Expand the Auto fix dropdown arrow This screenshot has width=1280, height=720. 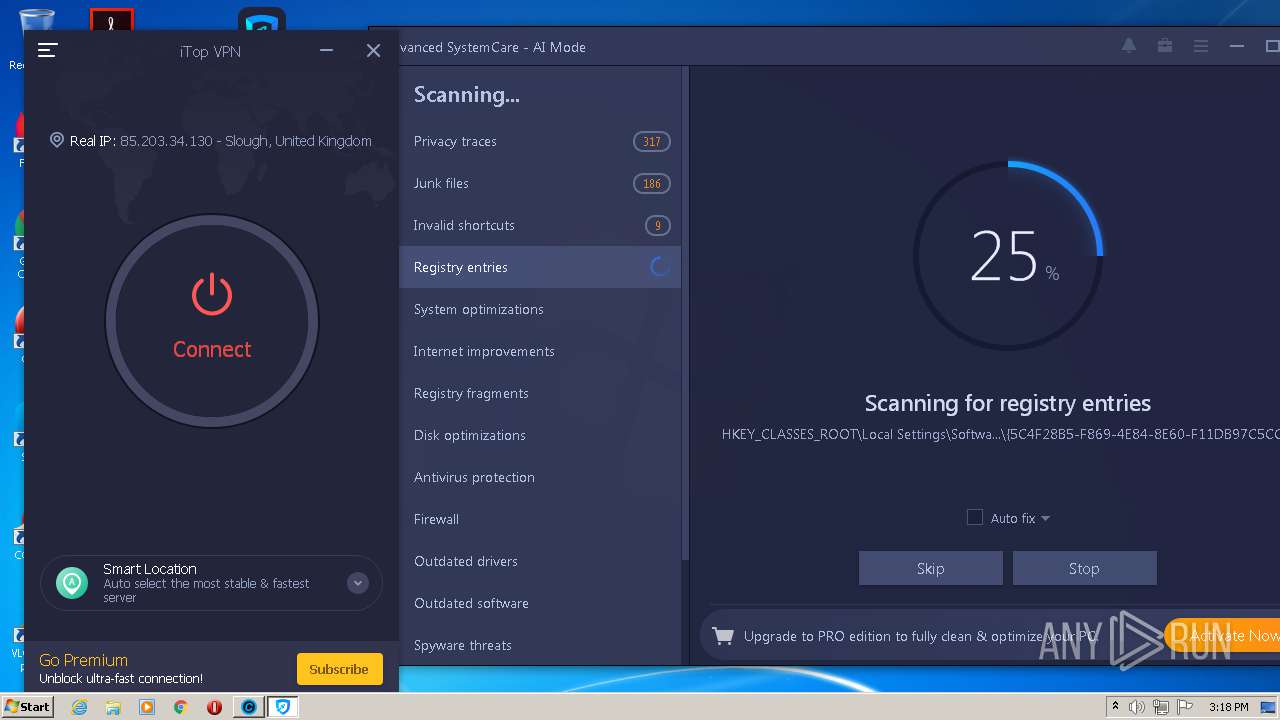point(1045,518)
